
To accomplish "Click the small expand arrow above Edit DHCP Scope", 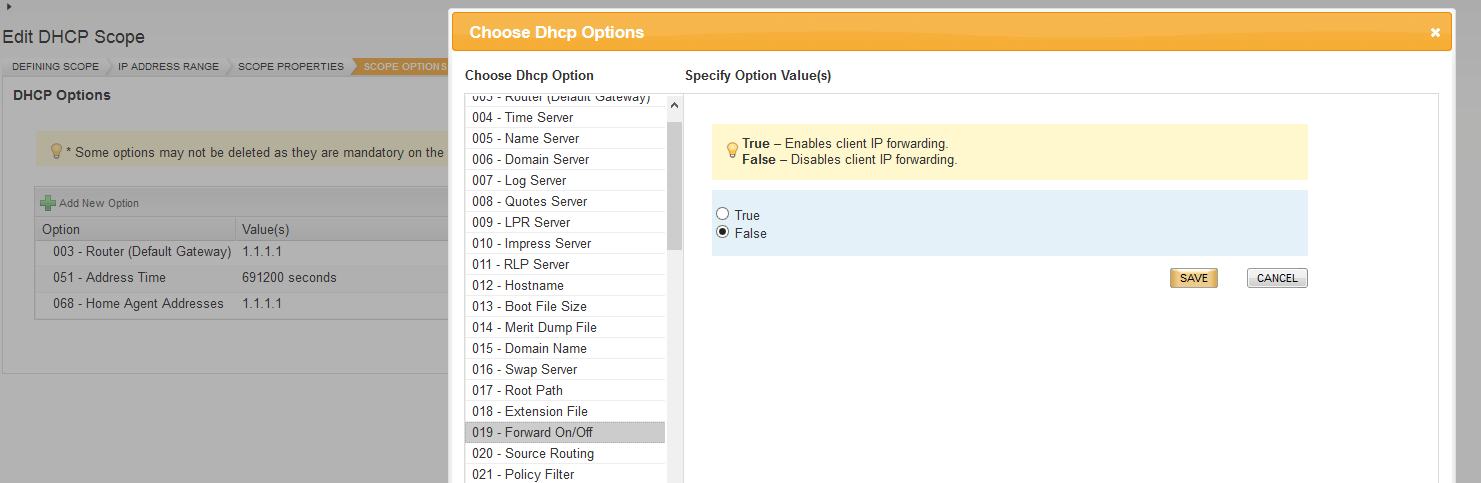I will click(x=9, y=6).
